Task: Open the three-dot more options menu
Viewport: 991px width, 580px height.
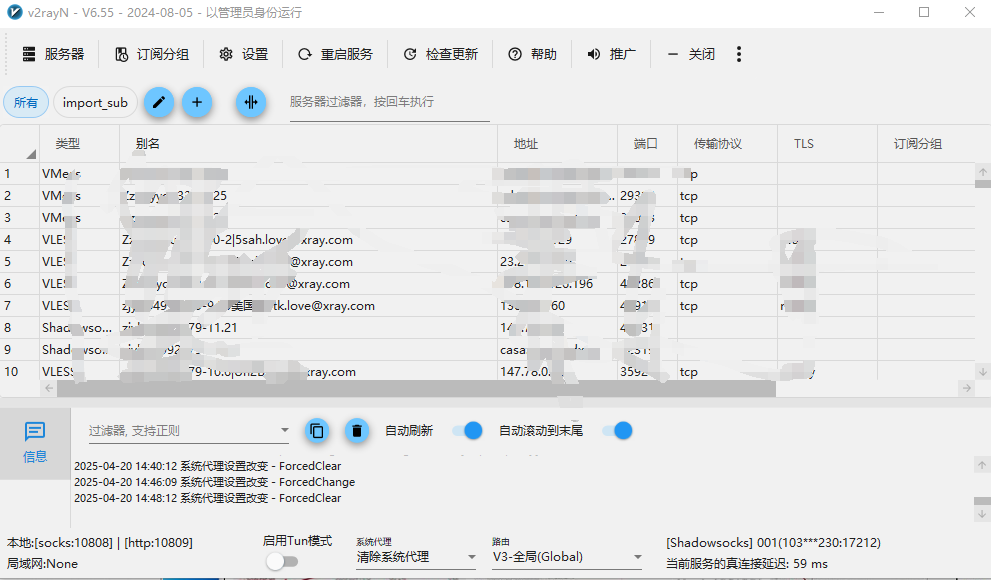Action: [739, 54]
